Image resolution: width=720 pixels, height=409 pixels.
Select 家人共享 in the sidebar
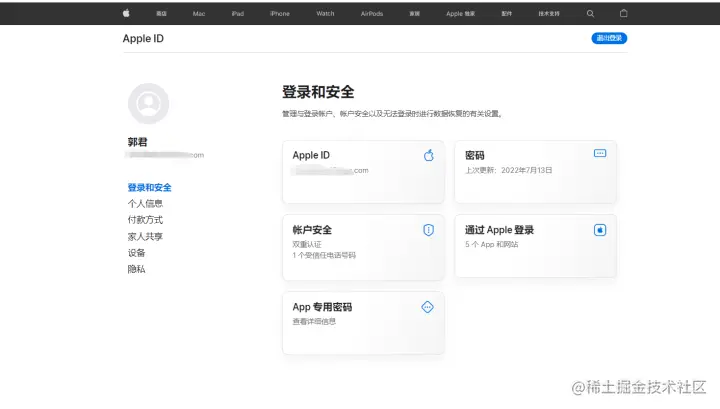click(x=145, y=236)
